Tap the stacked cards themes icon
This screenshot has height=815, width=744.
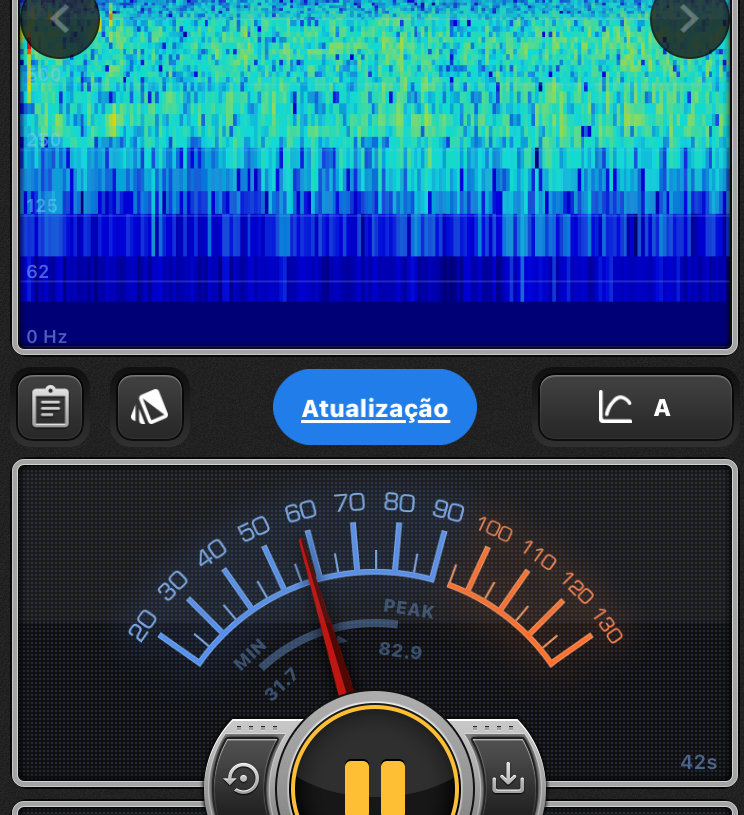pyautogui.click(x=150, y=407)
